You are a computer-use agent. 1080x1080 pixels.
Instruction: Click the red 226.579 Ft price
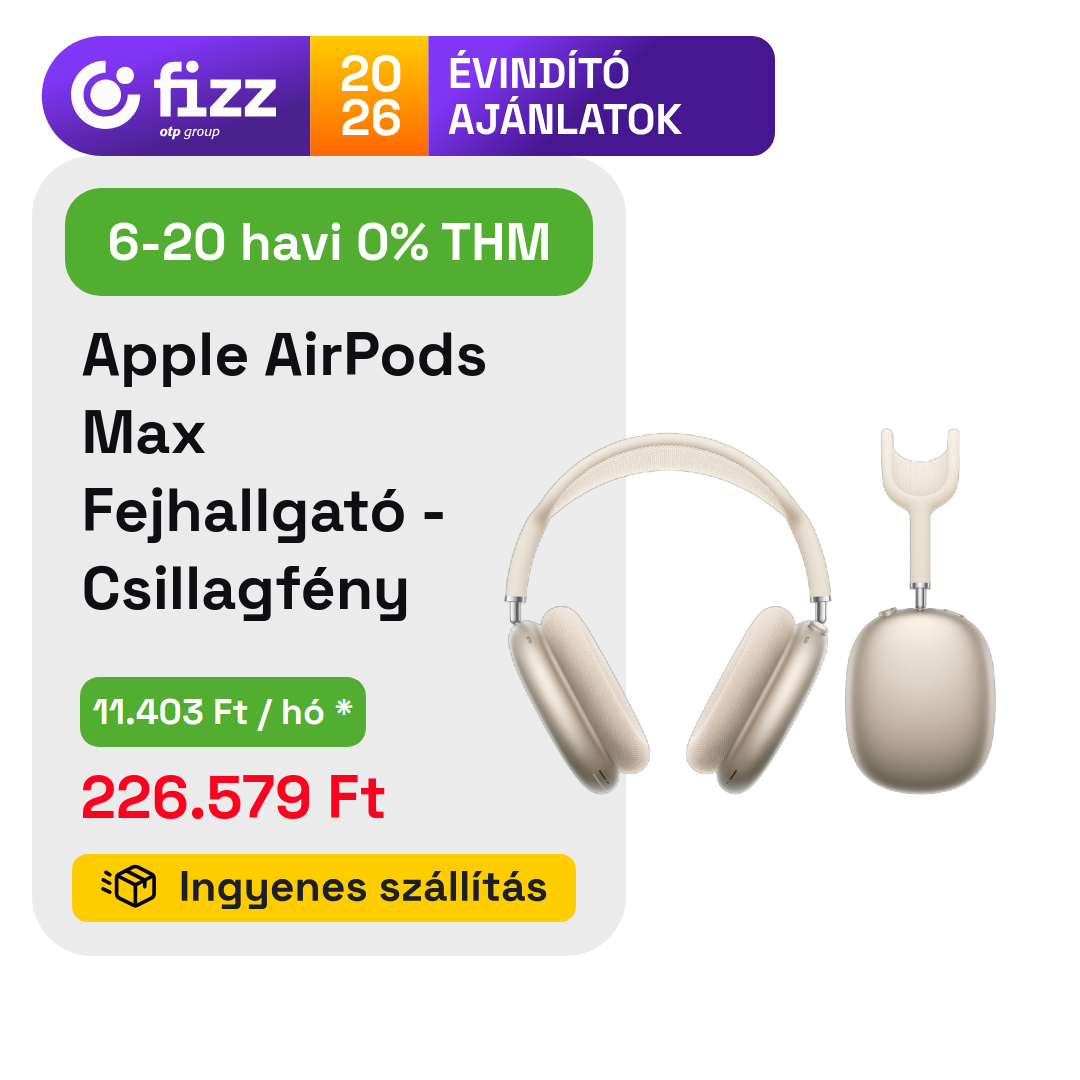[233, 797]
